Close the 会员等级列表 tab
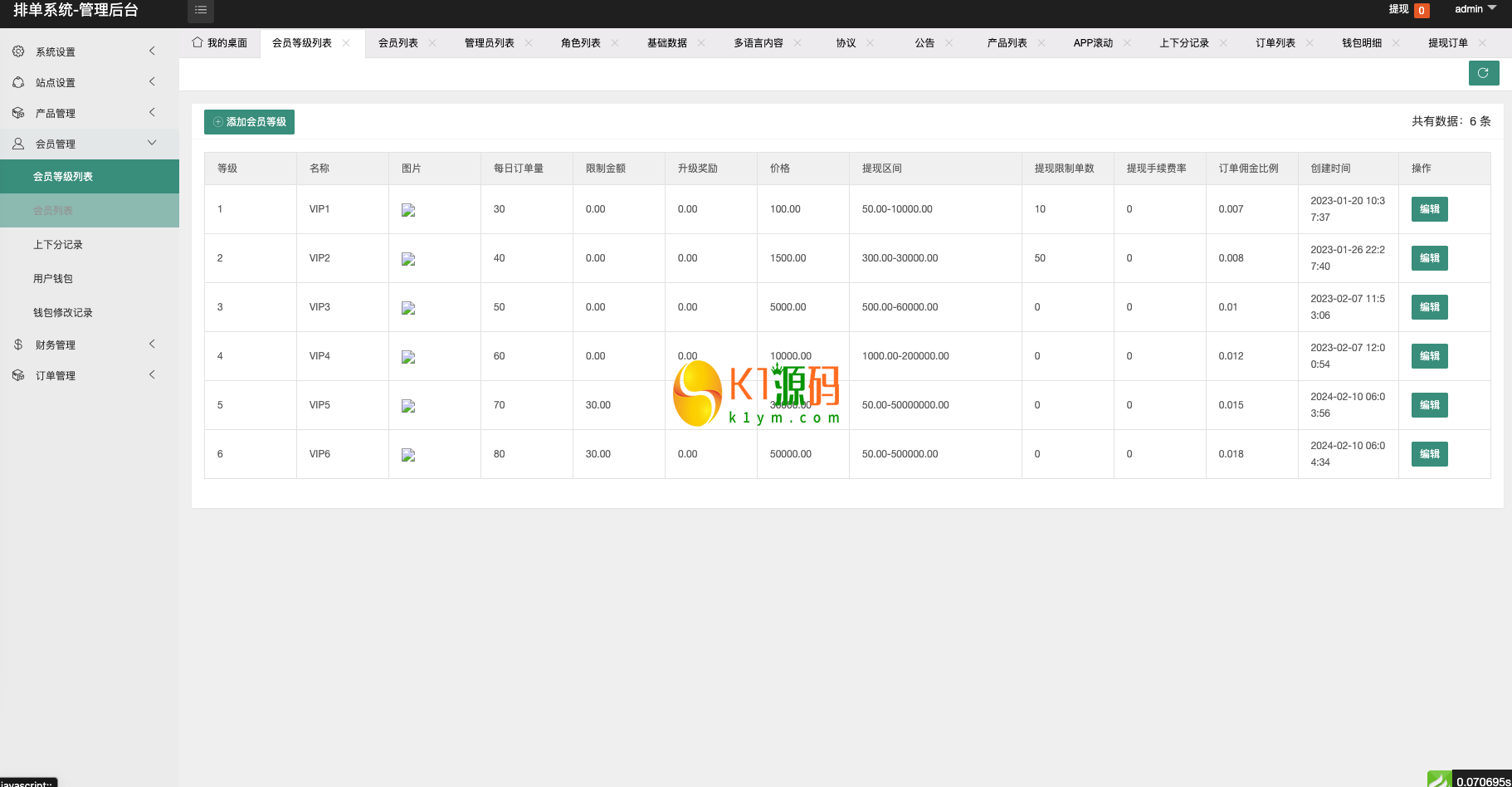Viewport: 1512px width, 787px height. click(346, 43)
